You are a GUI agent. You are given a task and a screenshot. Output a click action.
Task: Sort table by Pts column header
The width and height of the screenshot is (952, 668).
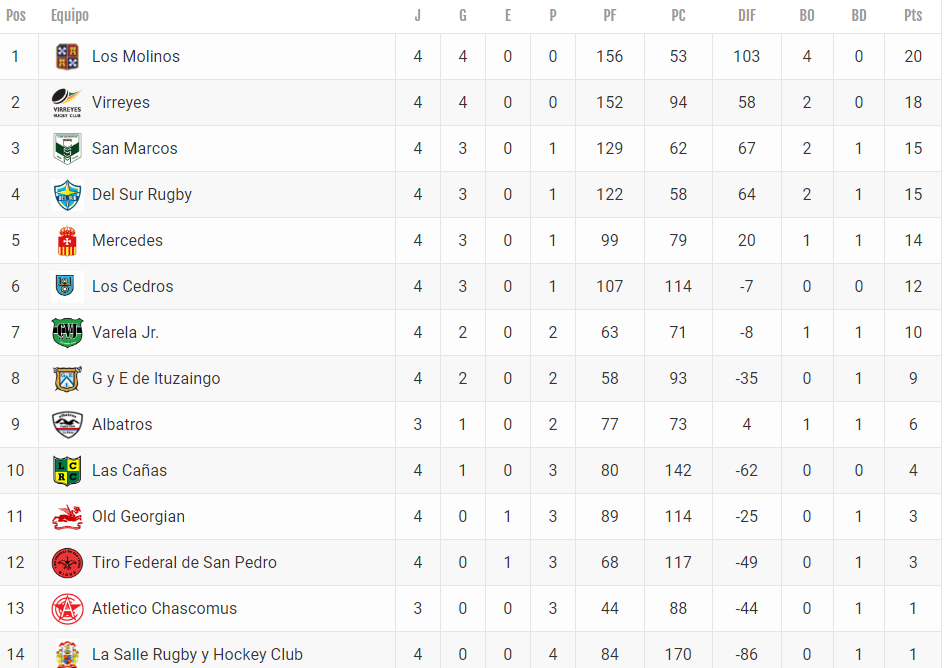[x=913, y=15]
